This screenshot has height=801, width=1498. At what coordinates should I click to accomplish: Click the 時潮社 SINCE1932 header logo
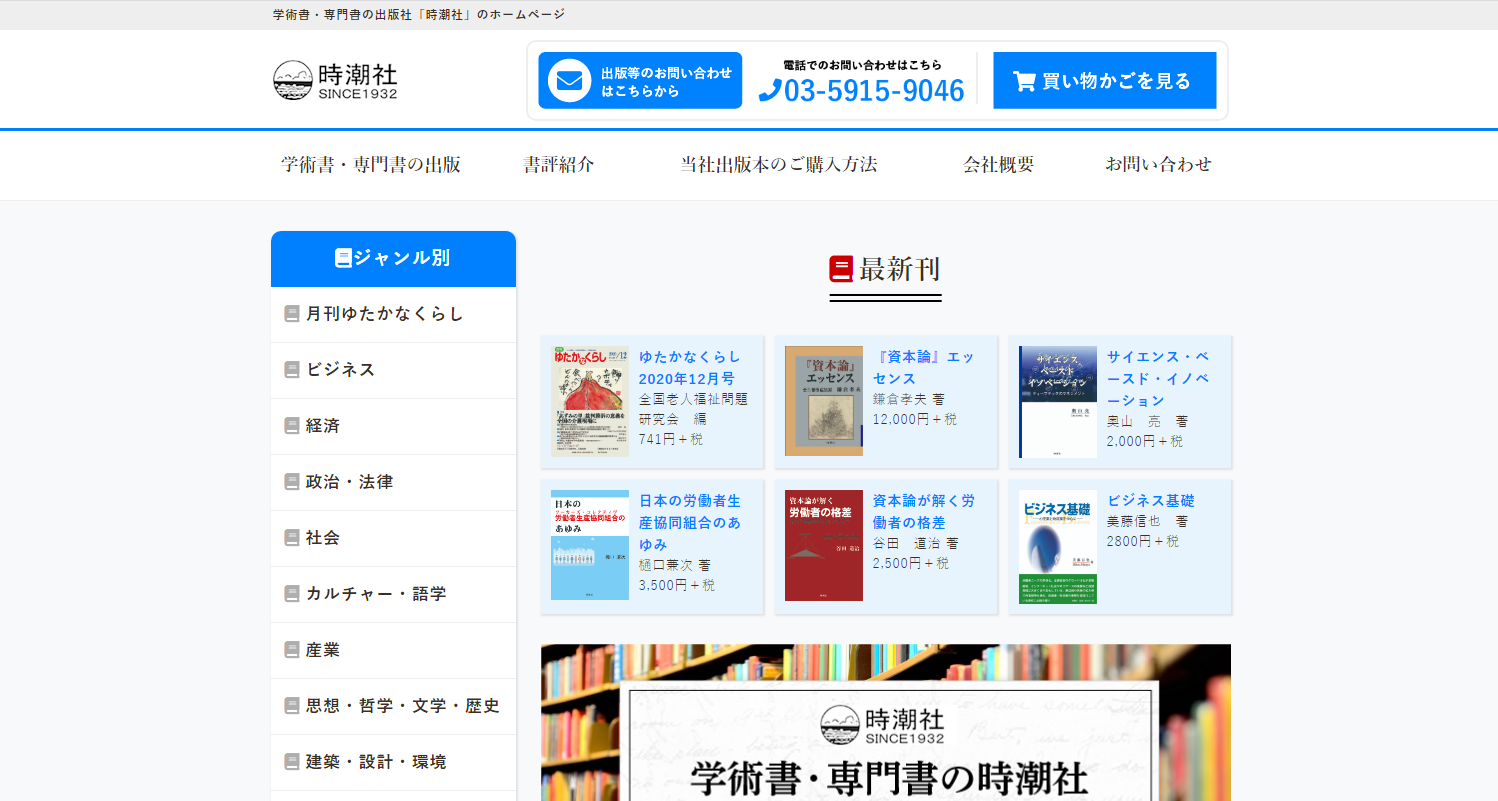tap(335, 80)
